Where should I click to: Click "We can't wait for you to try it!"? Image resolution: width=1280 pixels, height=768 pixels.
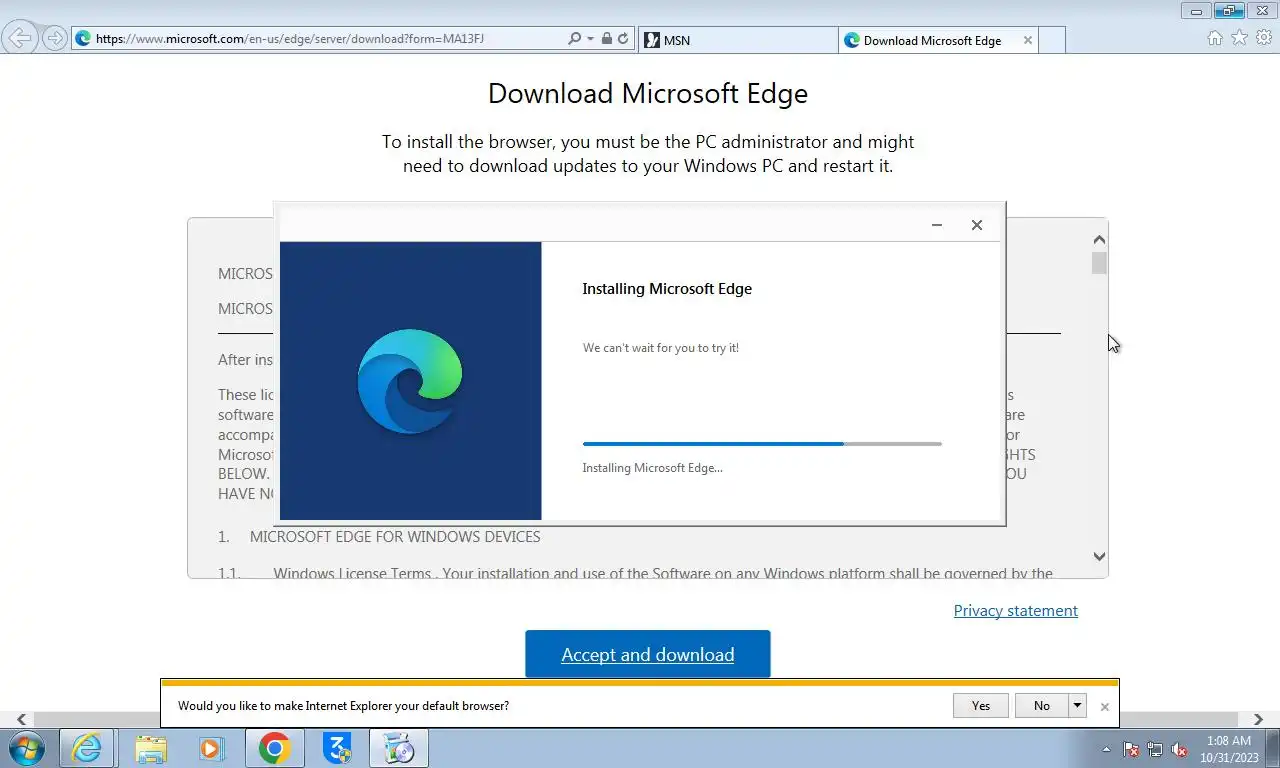(661, 348)
